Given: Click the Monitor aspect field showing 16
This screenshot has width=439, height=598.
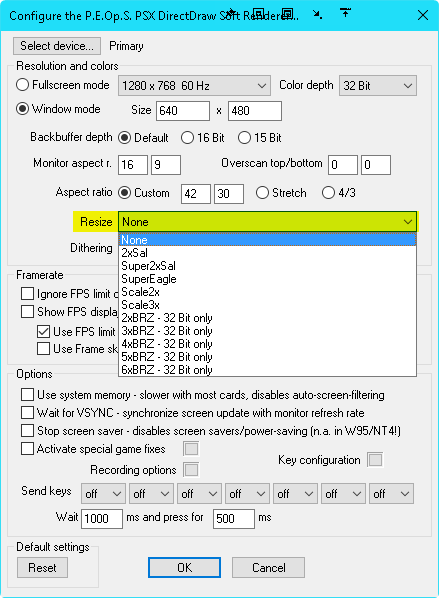Looking at the screenshot, I should point(133,165).
